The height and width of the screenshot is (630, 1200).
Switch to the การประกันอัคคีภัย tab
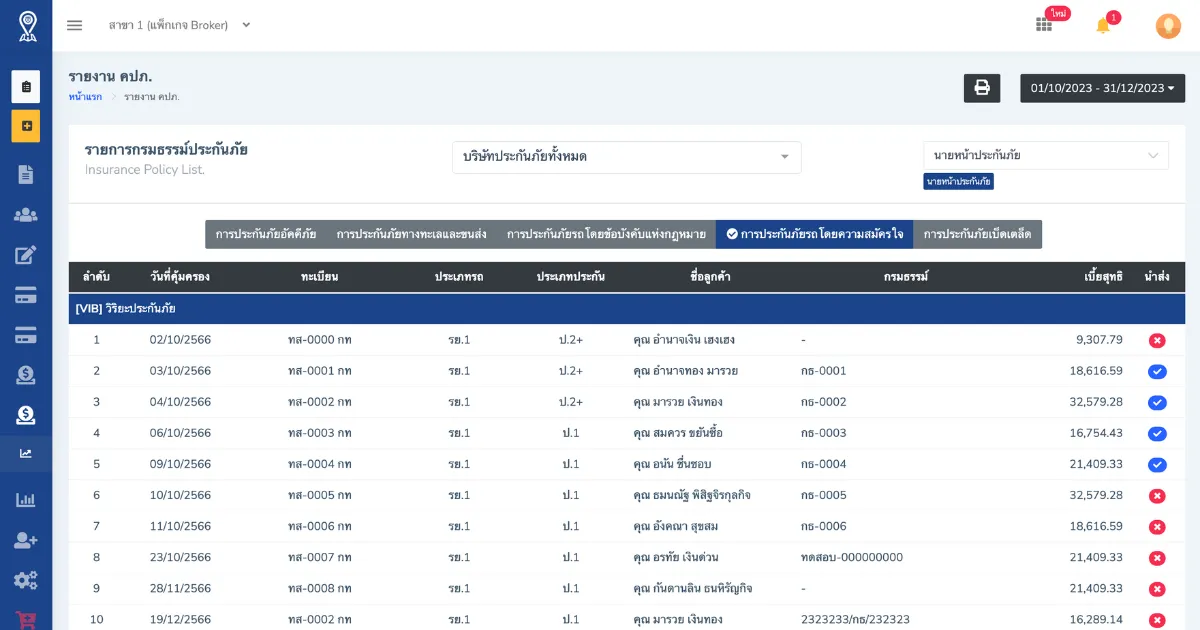265,234
